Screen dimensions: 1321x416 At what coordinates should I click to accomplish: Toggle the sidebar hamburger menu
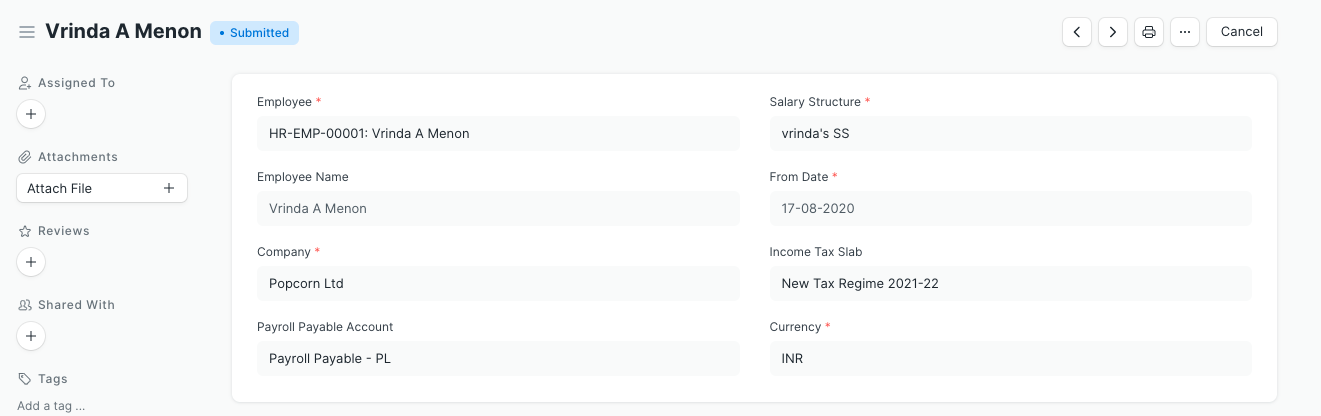(x=27, y=32)
